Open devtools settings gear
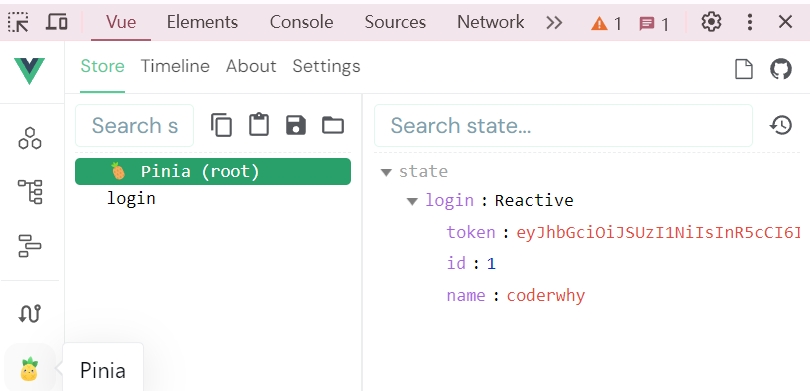 pyautogui.click(x=711, y=22)
